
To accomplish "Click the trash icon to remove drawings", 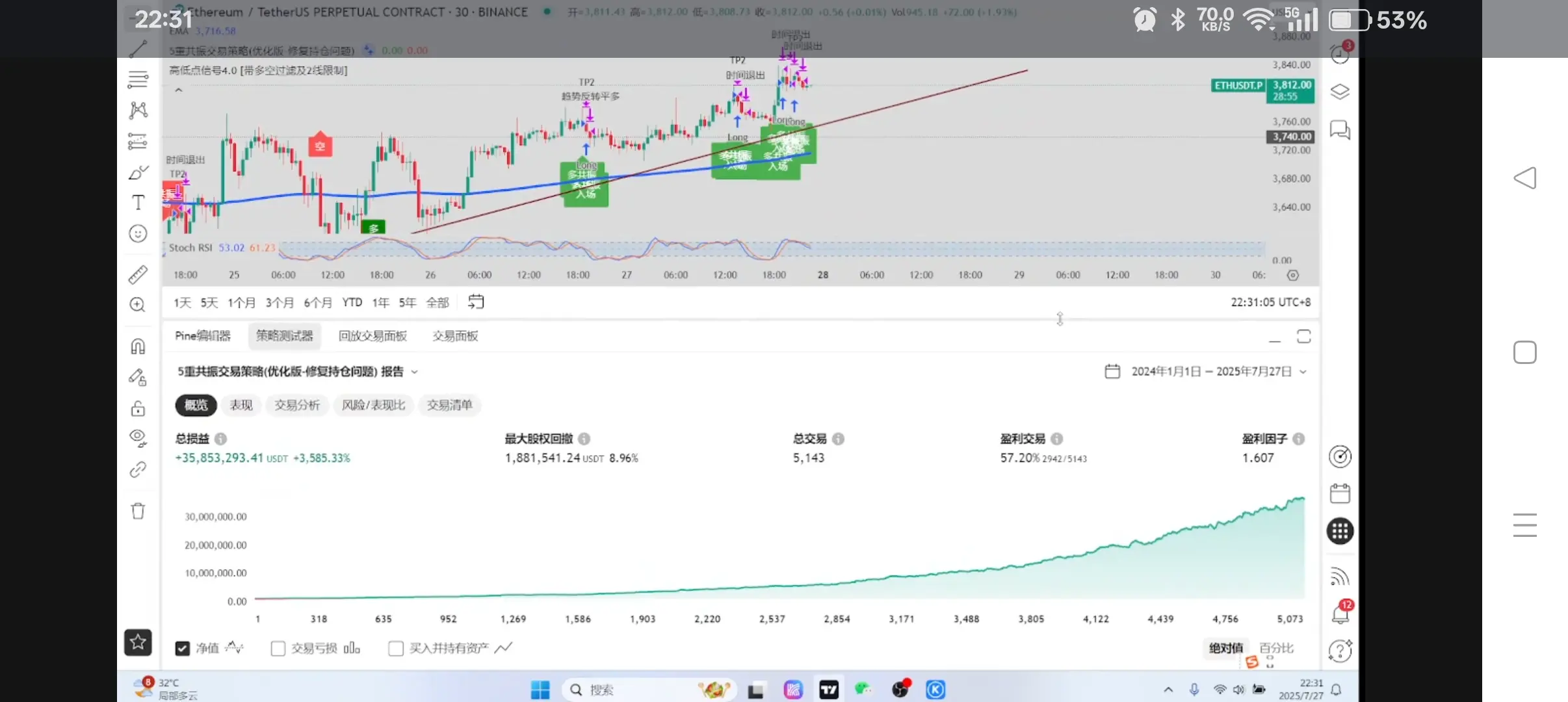I will coord(138,511).
